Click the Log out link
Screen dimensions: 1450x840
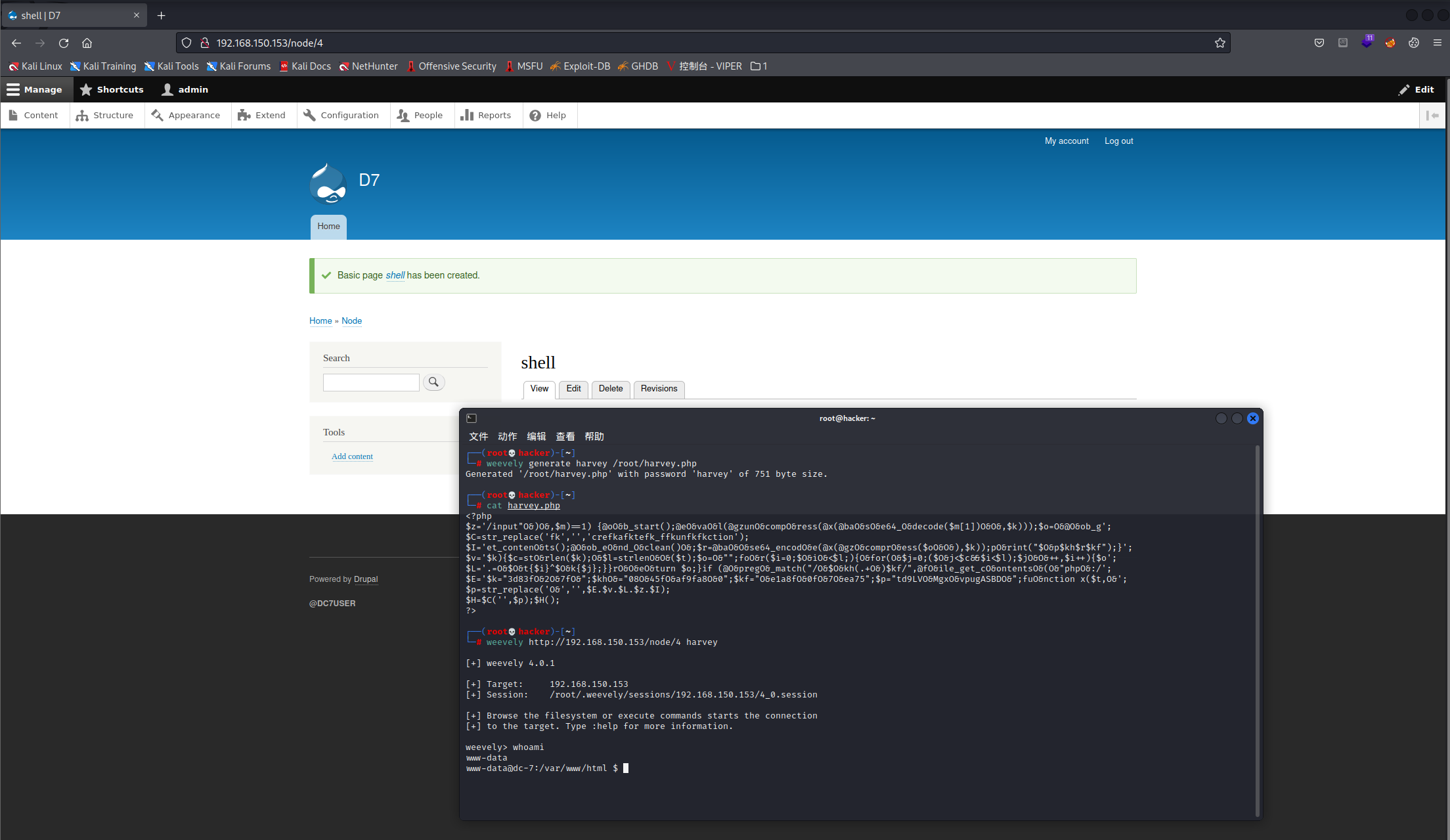pos(1118,141)
